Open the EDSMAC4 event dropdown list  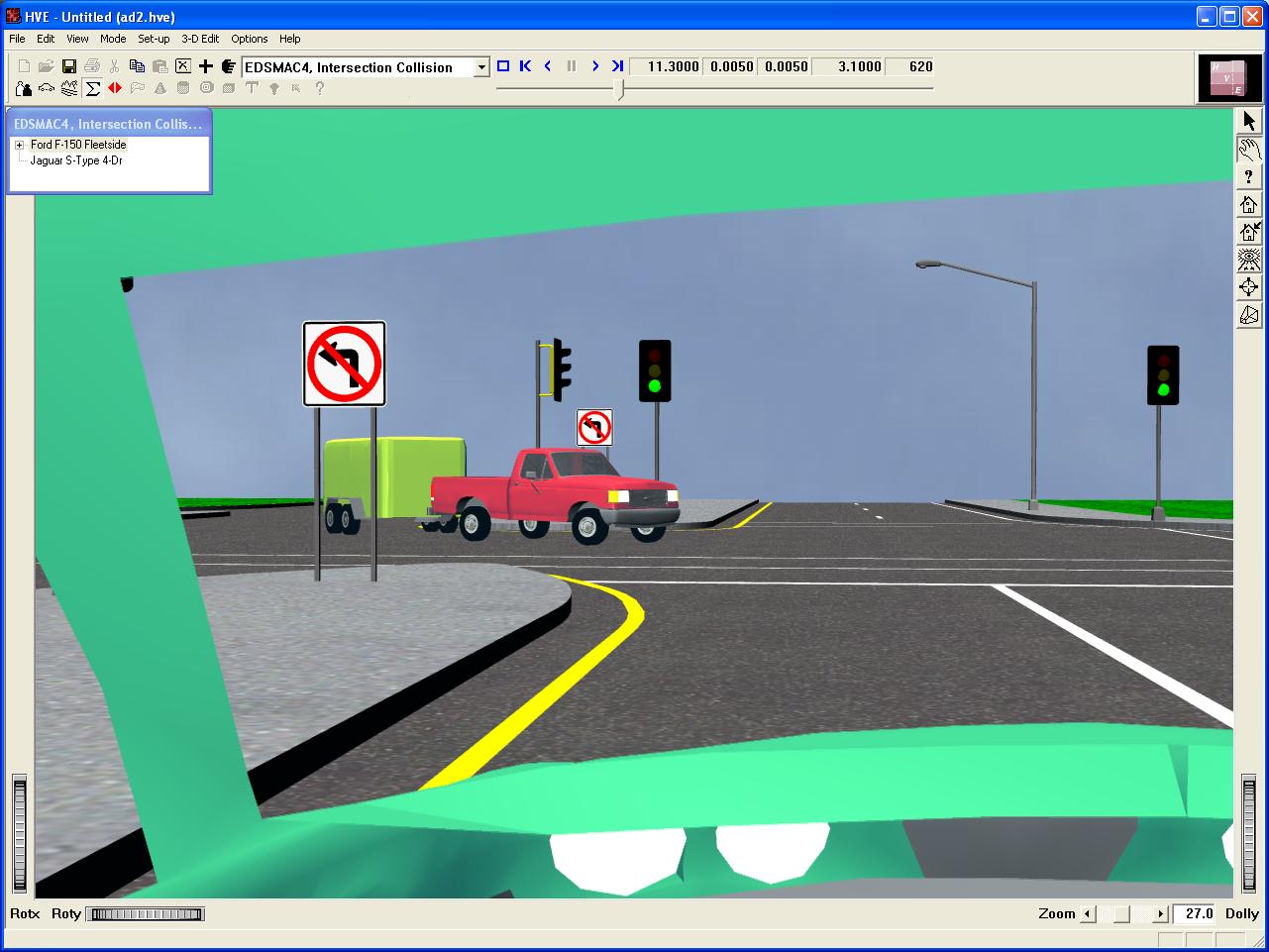coord(481,67)
